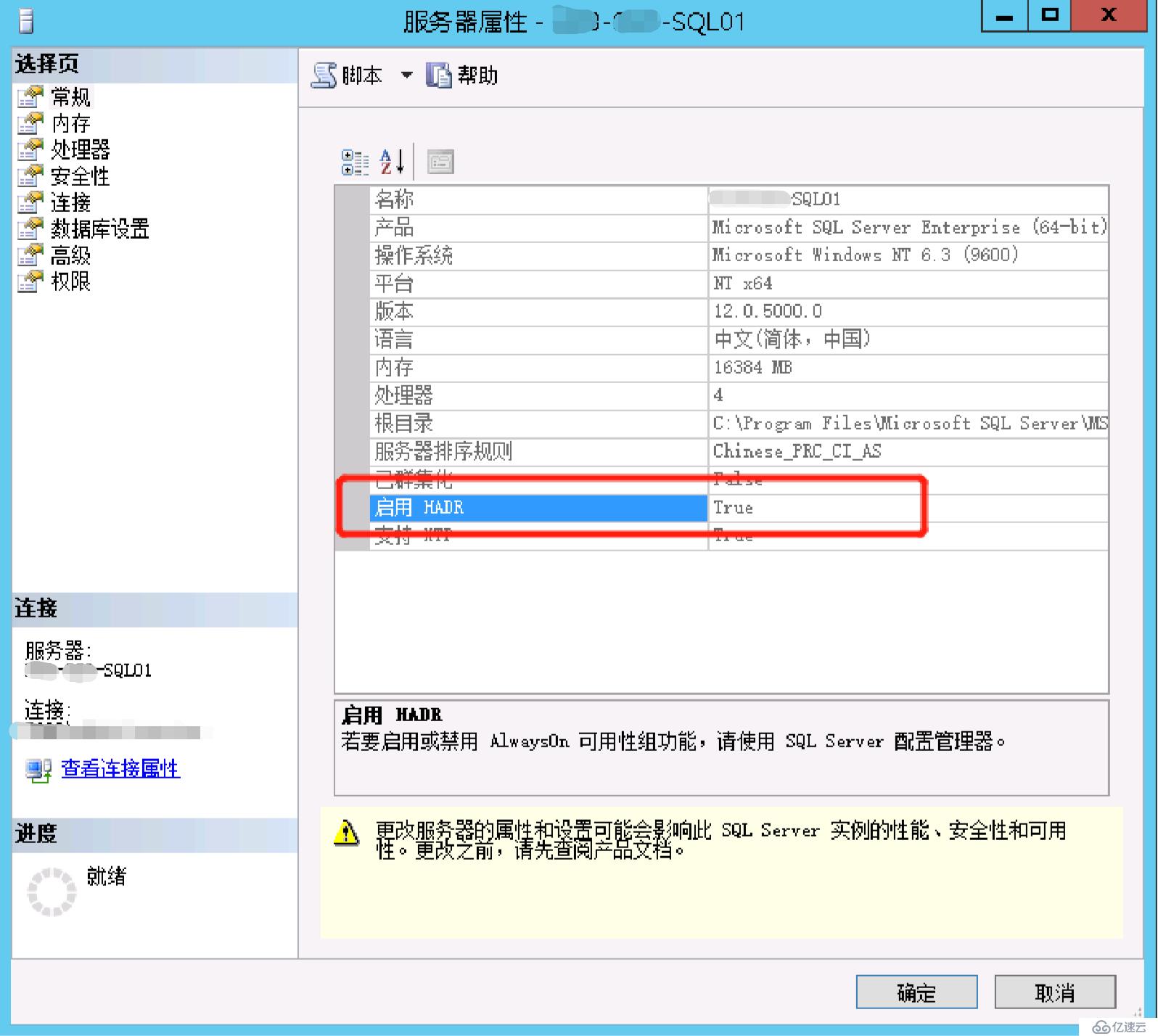The width and height of the screenshot is (1158, 1036).
Task: Open the 脚本 dropdown arrow
Action: coord(407,75)
